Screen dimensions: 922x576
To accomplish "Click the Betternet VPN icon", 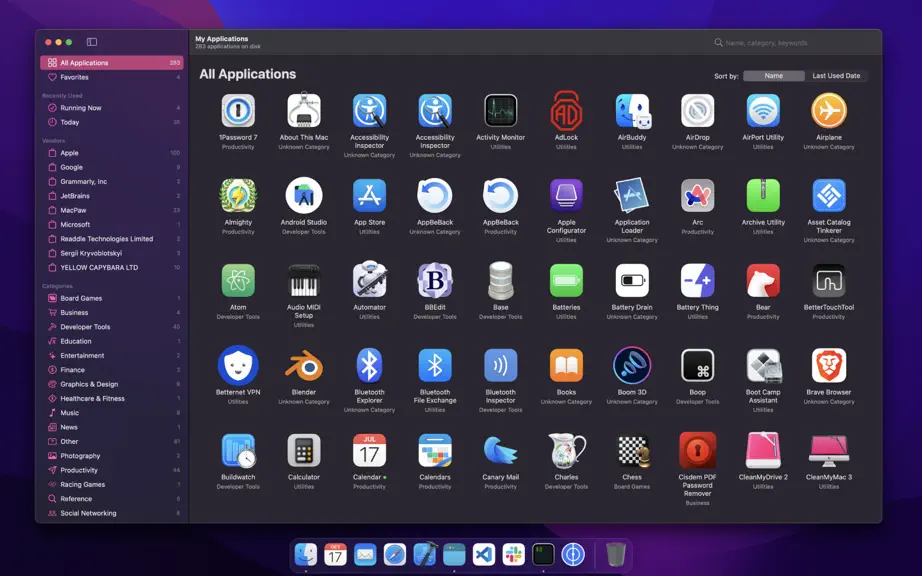I will tap(238, 366).
